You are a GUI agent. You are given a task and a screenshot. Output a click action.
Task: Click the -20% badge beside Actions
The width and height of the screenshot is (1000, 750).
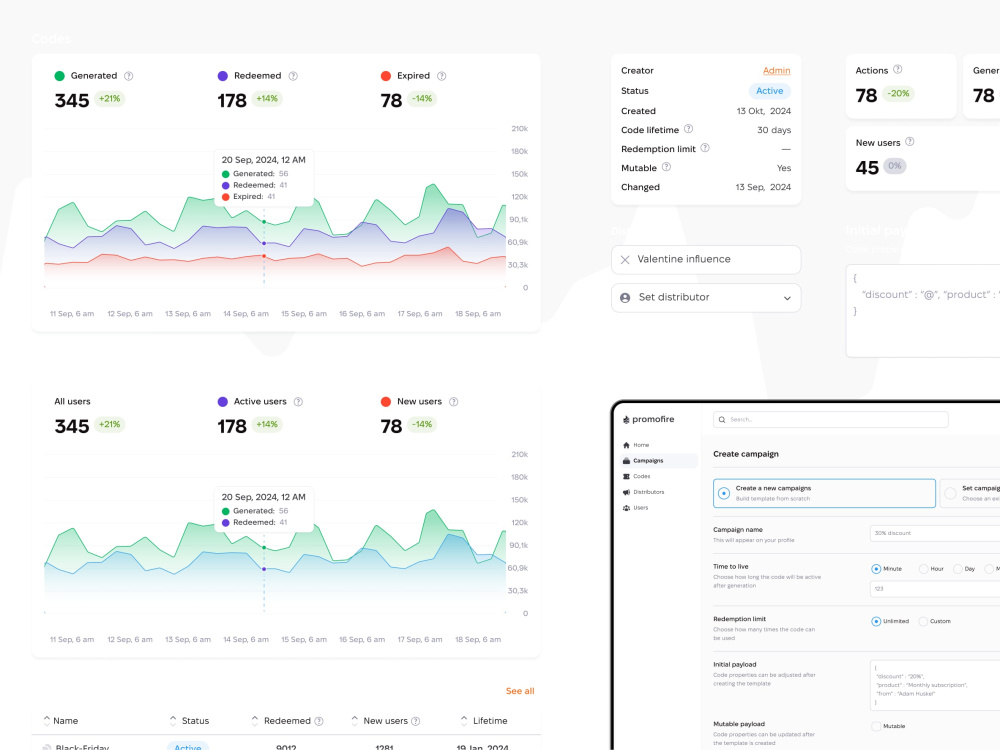pyautogui.click(x=899, y=94)
